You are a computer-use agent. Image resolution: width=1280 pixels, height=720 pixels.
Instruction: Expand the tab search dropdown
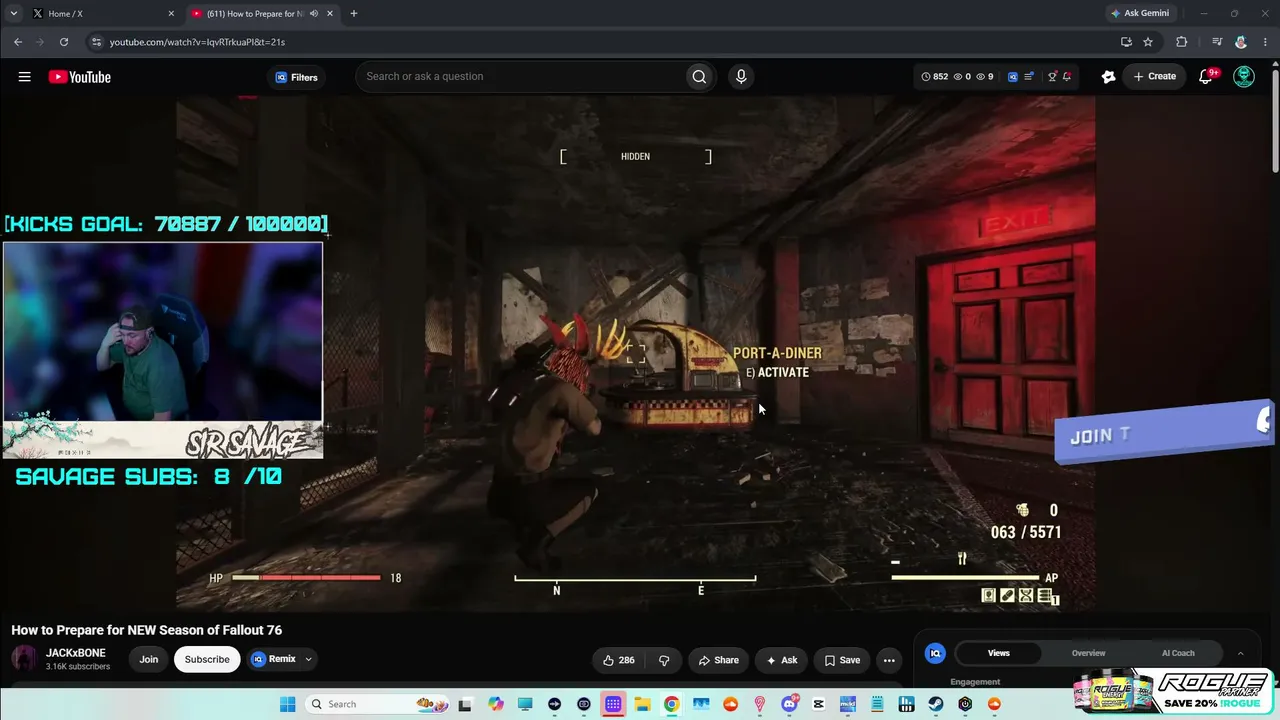point(13,14)
